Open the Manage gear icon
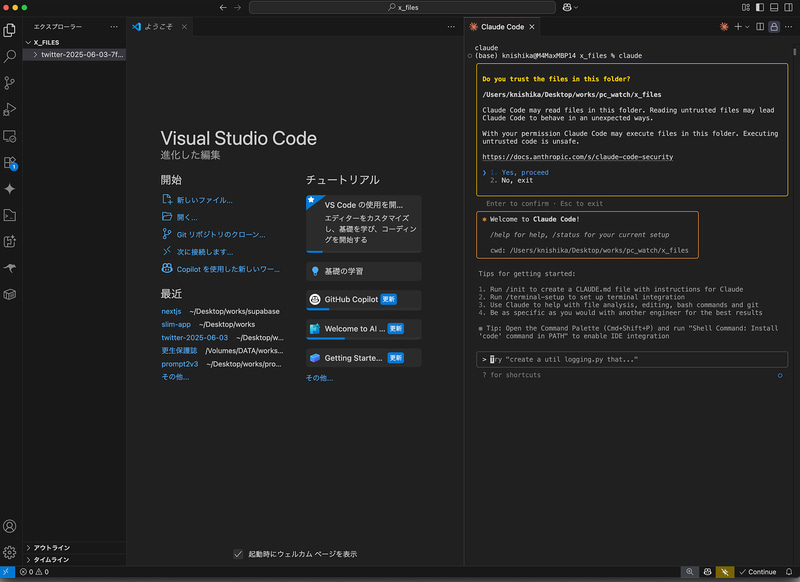This screenshot has width=800, height=582. click(x=10, y=552)
